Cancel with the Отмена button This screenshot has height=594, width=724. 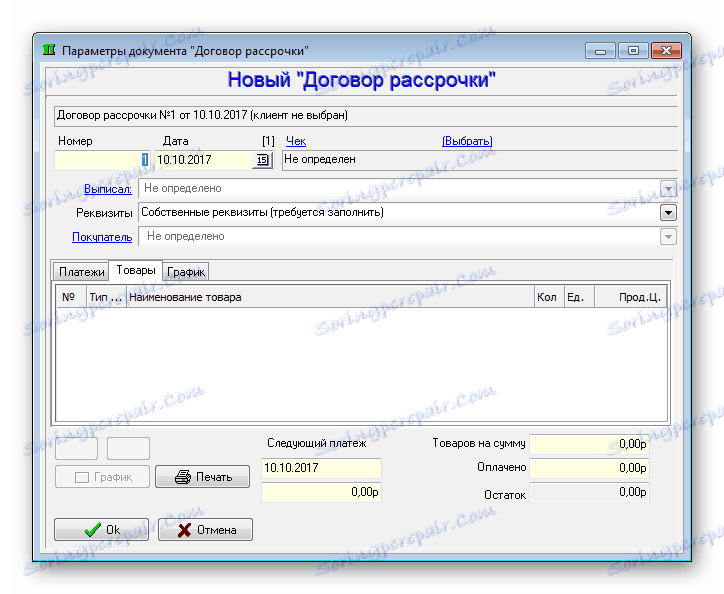point(205,529)
